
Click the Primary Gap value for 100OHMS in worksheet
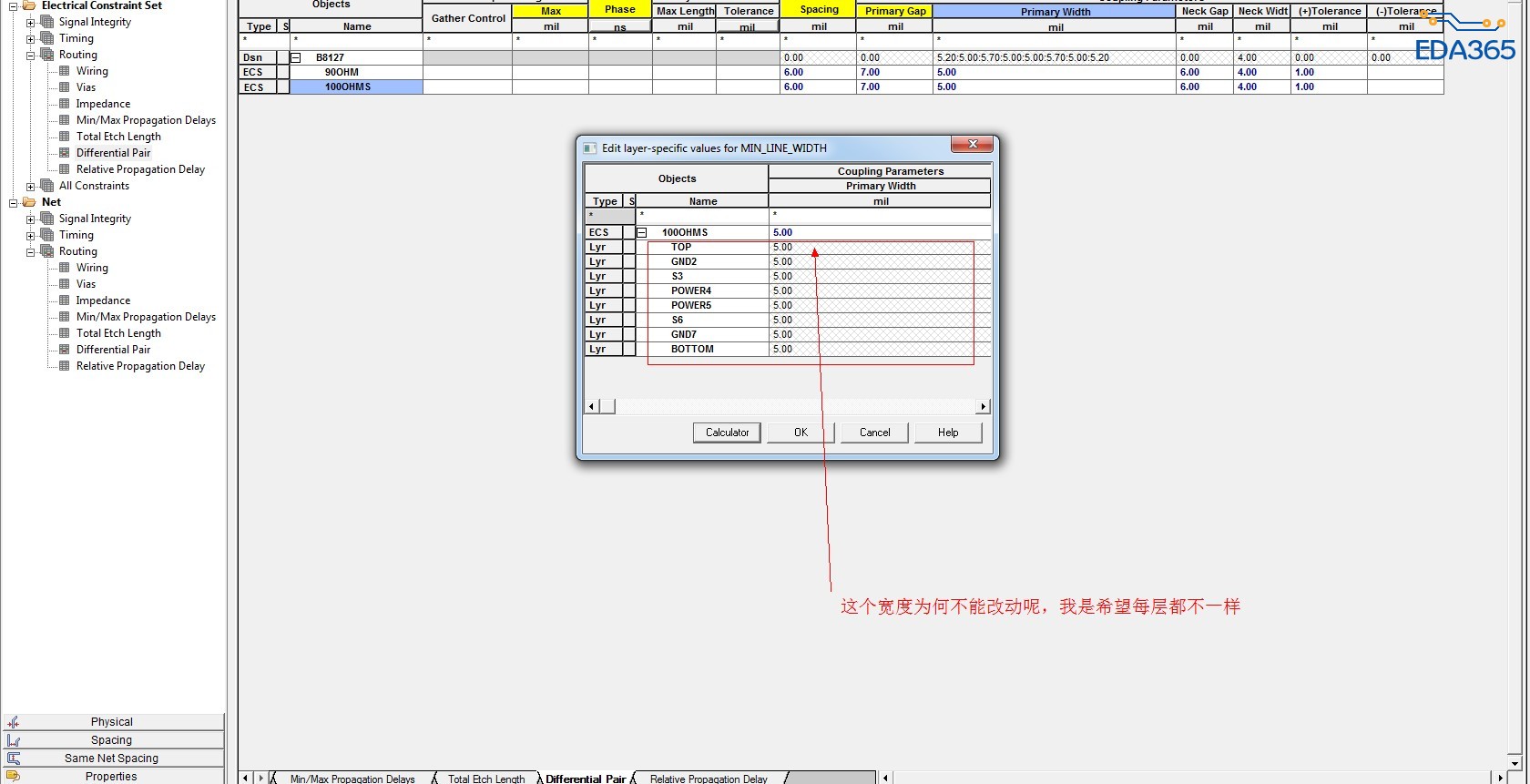click(x=894, y=87)
